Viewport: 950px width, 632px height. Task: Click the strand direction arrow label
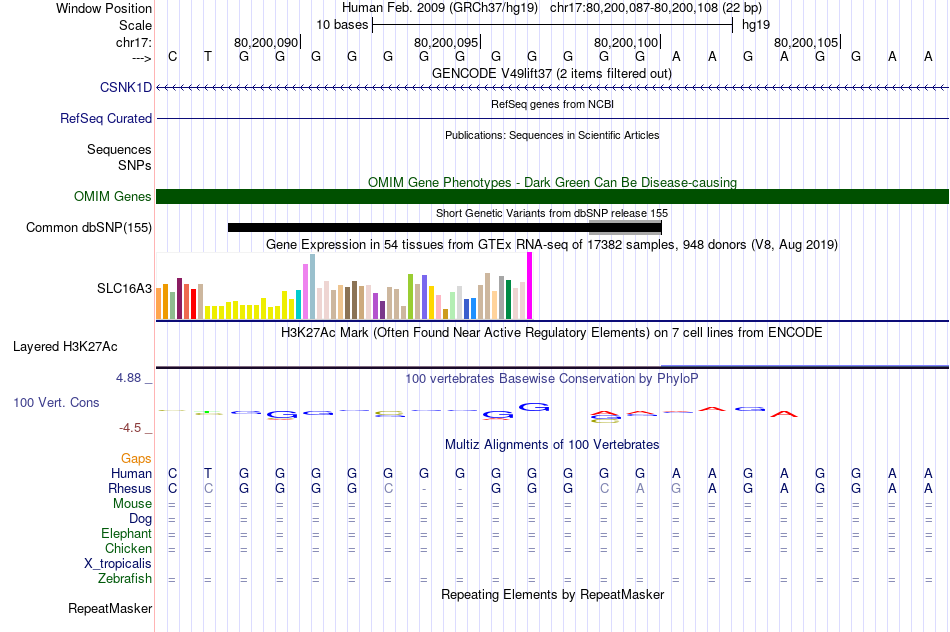point(141,58)
